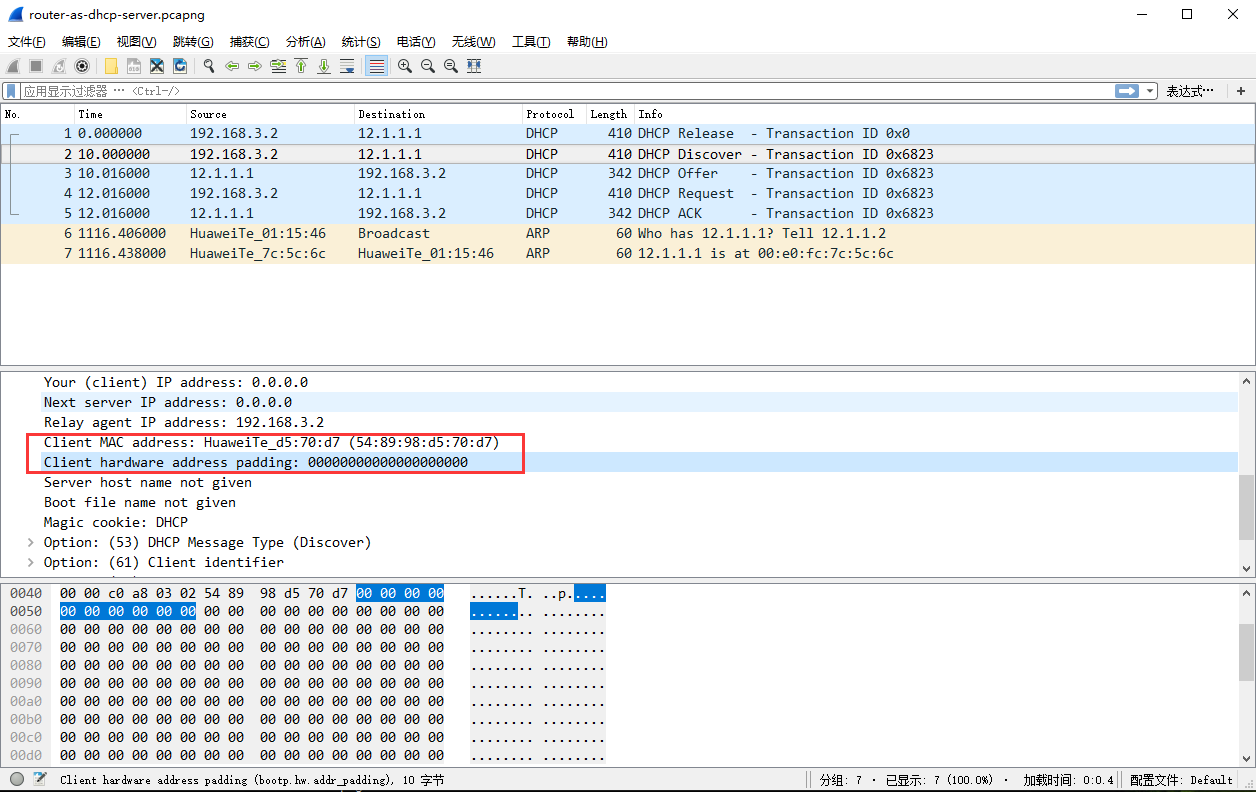The width and height of the screenshot is (1256, 792).
Task: Click the open capture file folder icon
Action: [x=111, y=66]
